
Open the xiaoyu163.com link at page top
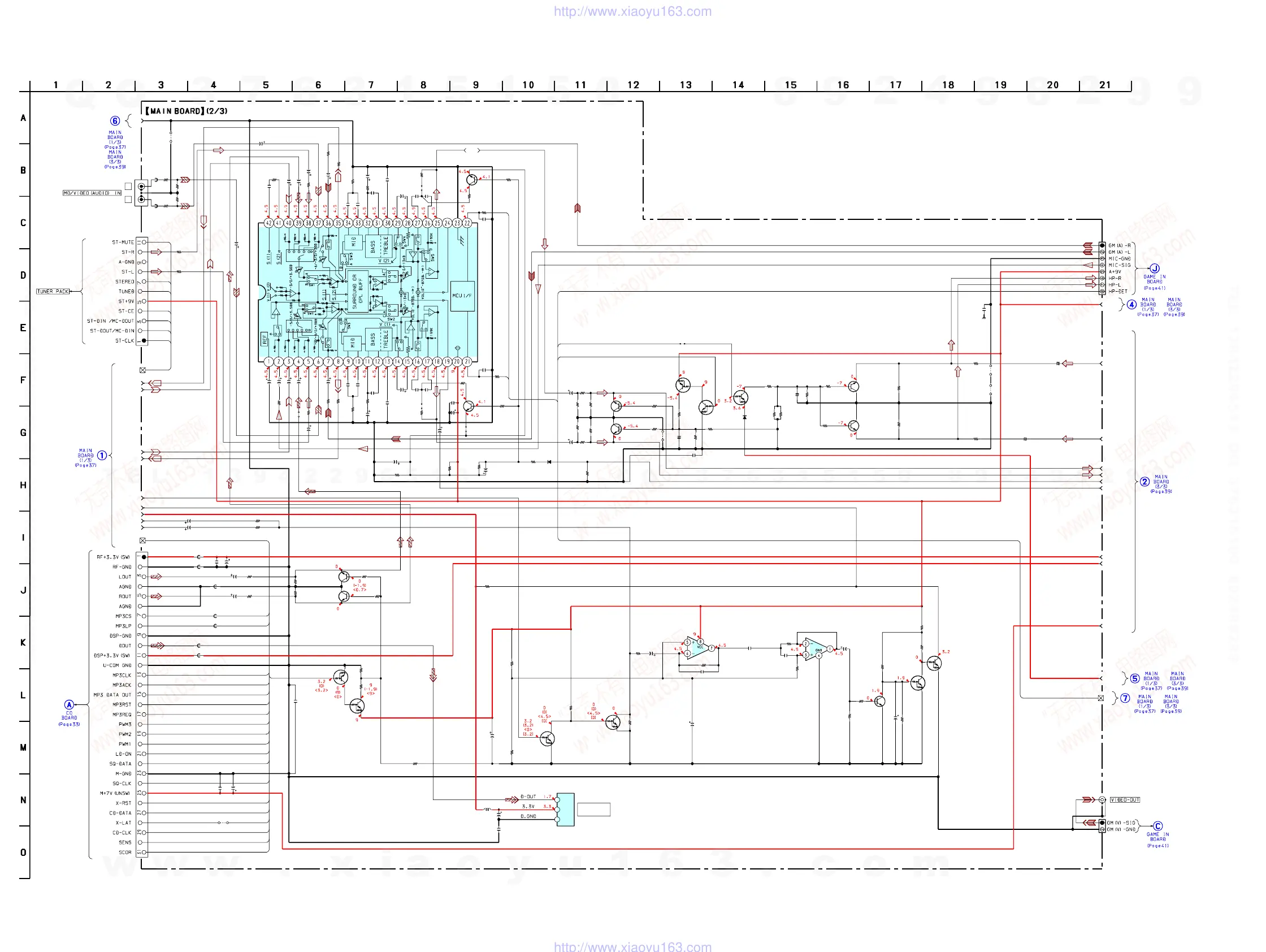(632, 11)
